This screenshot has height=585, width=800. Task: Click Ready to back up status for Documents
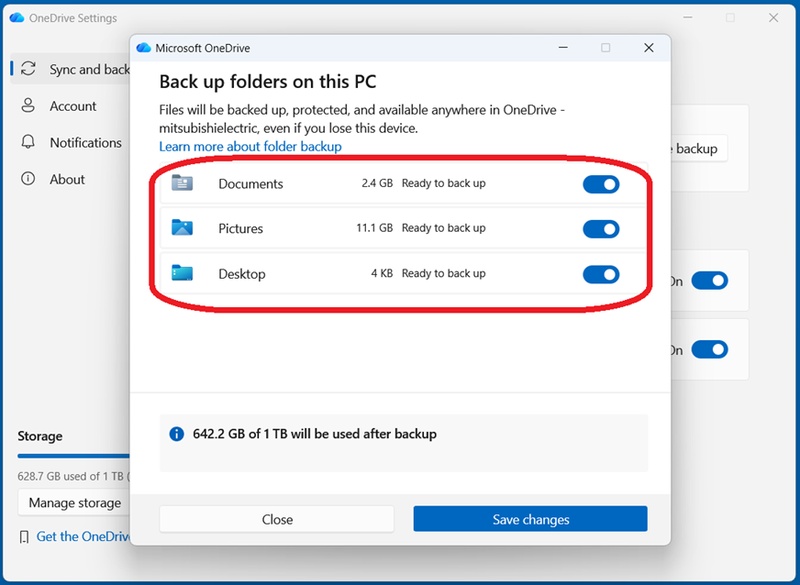point(443,183)
